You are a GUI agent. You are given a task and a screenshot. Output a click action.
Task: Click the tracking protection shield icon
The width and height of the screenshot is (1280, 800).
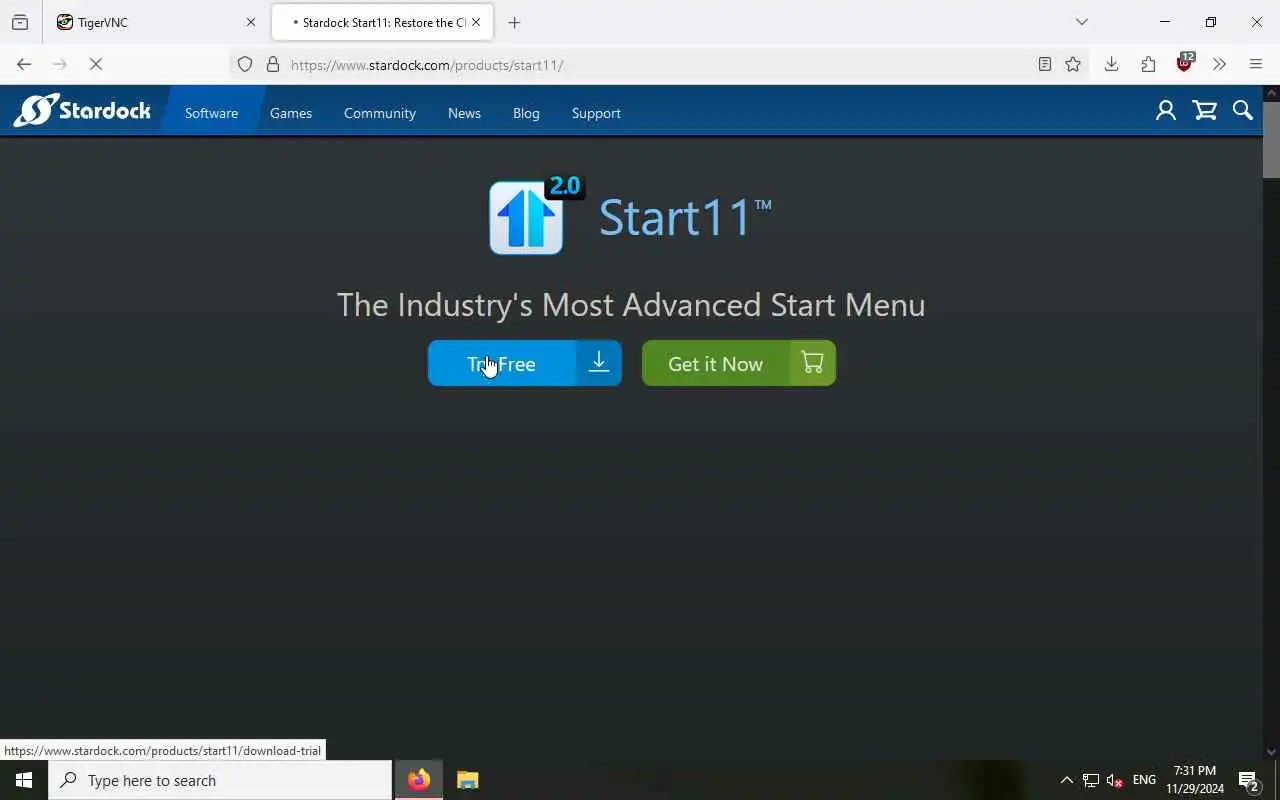coord(245,64)
